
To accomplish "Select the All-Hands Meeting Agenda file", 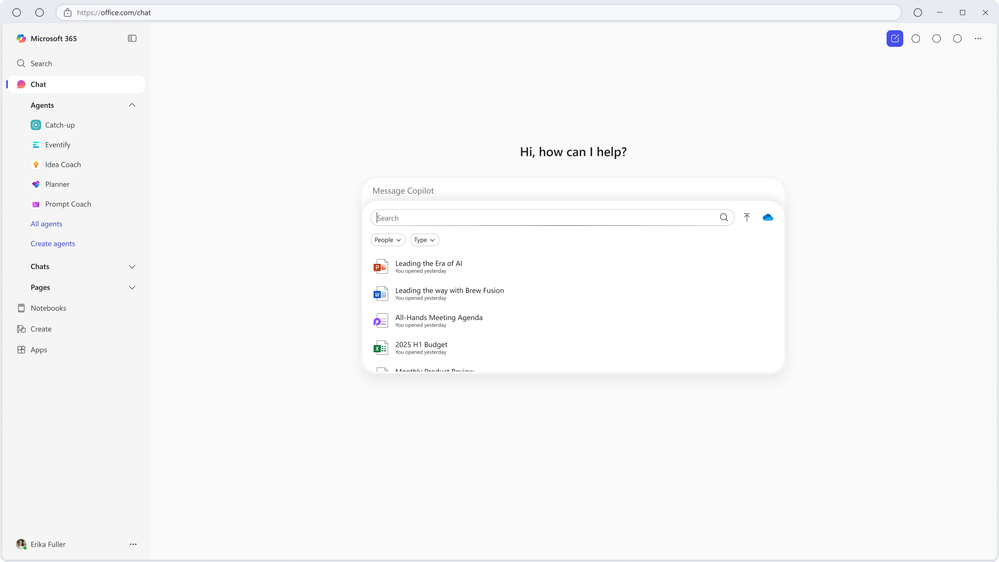I will 573,321.
